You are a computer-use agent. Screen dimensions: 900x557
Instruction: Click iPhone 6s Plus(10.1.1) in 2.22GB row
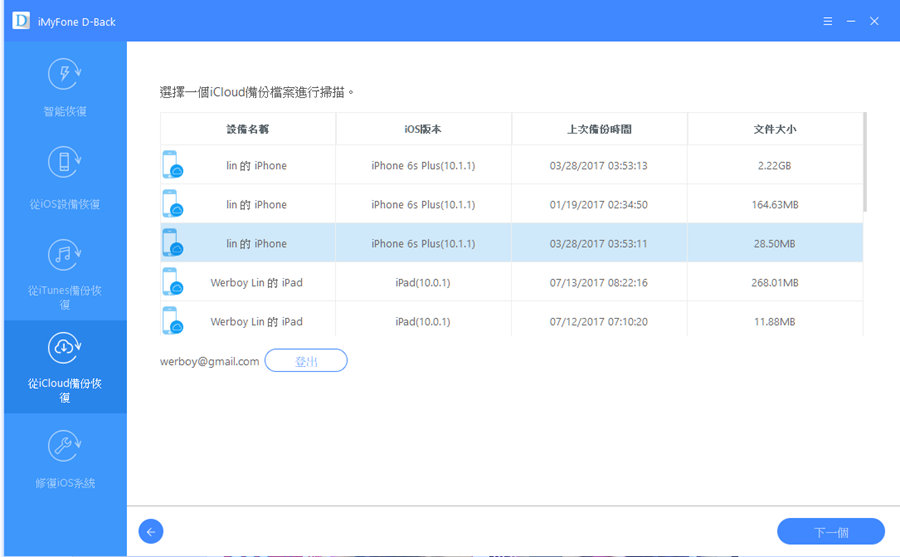(x=423, y=165)
